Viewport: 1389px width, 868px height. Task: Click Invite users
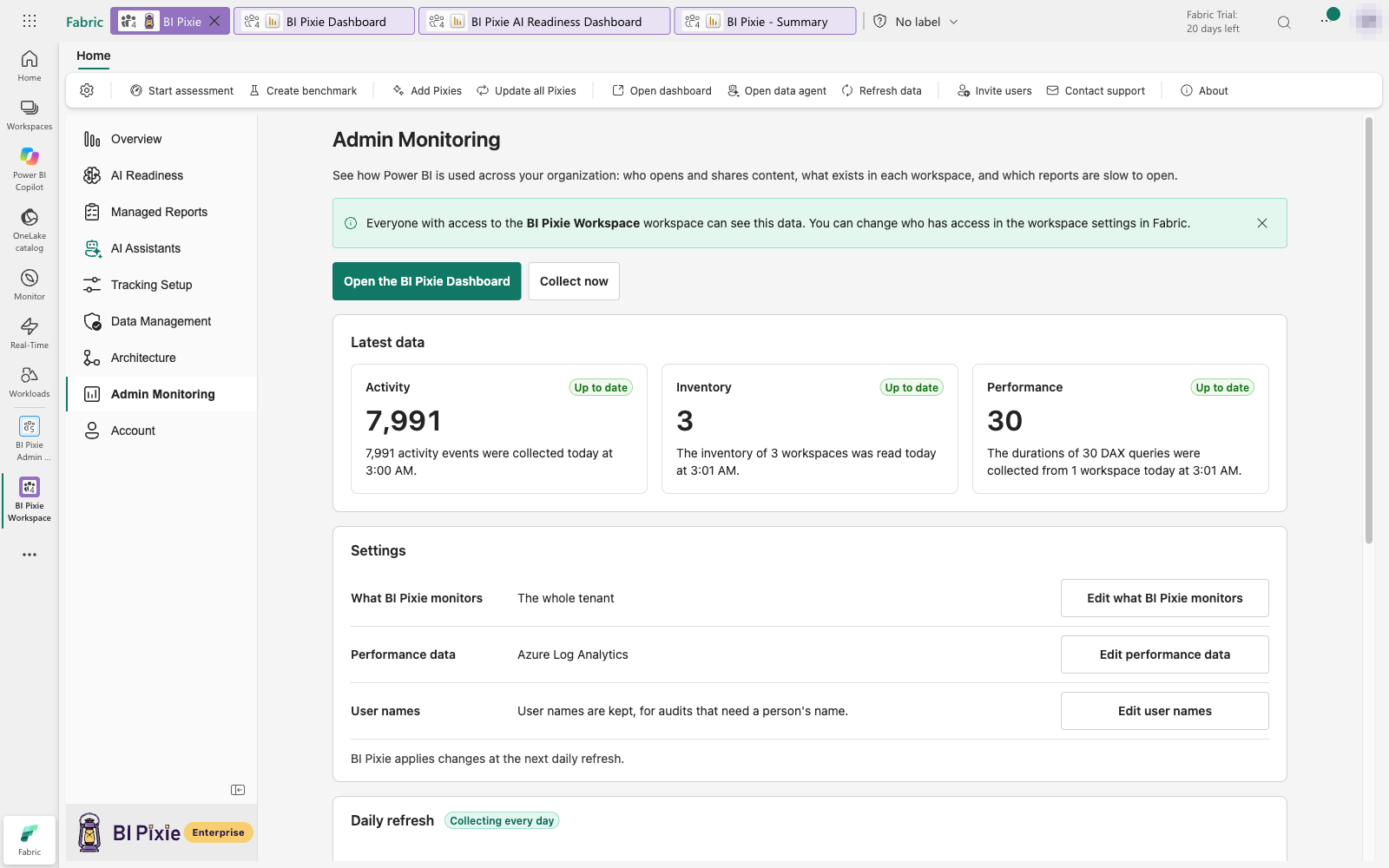click(994, 90)
